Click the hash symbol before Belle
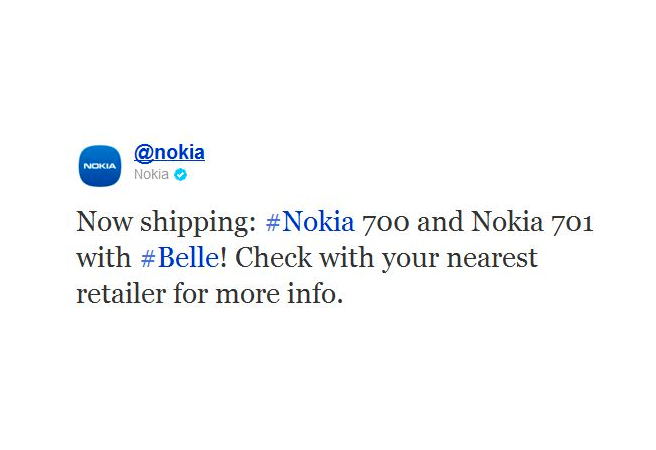 tap(148, 258)
